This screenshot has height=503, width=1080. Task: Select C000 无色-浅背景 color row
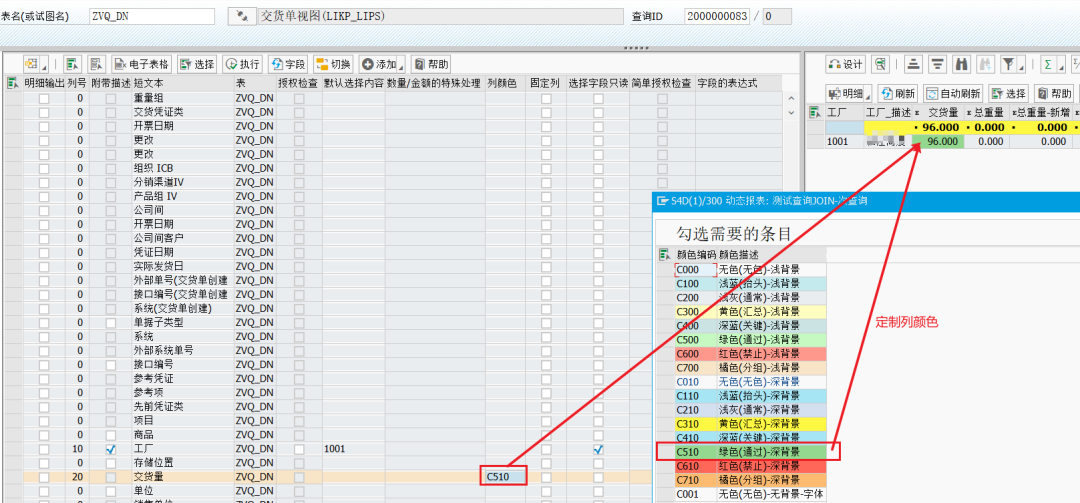tap(750, 269)
